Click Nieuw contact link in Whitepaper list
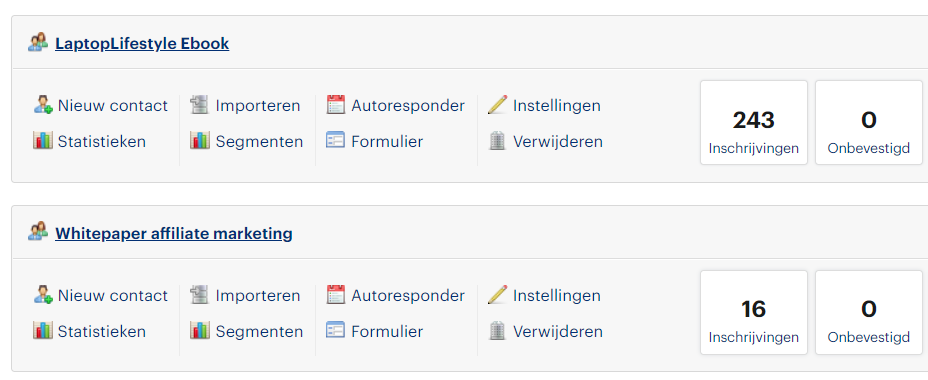This screenshot has width=928, height=380. pos(112,295)
